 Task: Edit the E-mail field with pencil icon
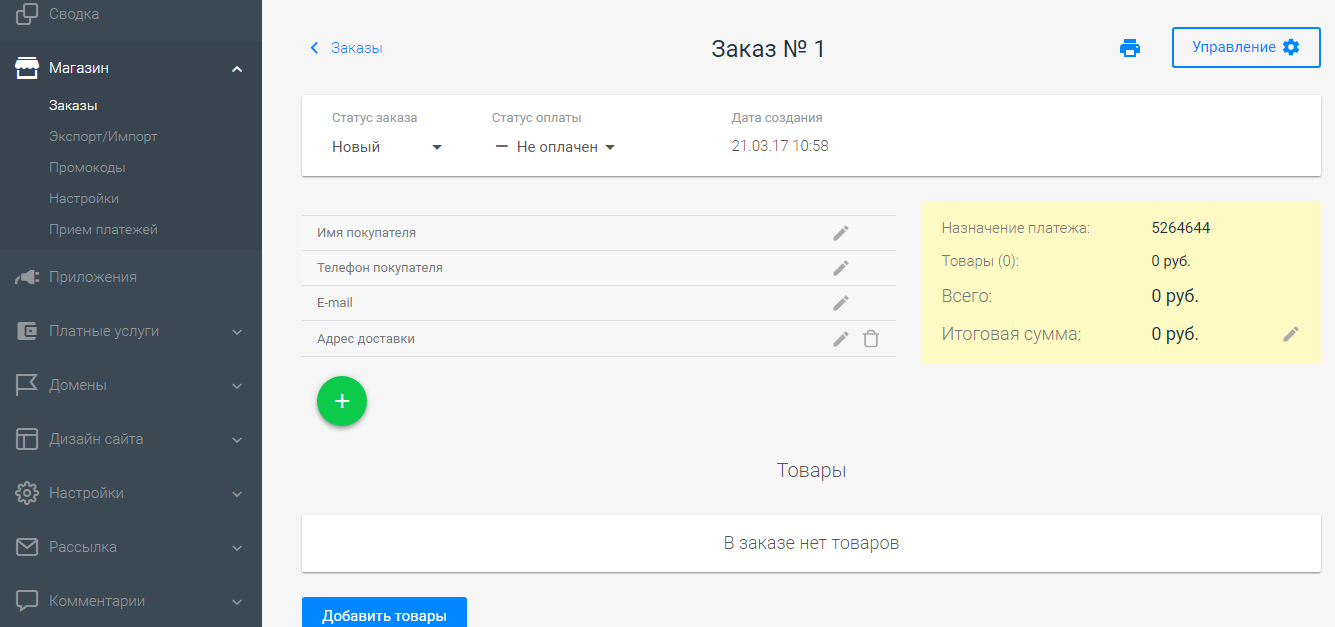(841, 303)
